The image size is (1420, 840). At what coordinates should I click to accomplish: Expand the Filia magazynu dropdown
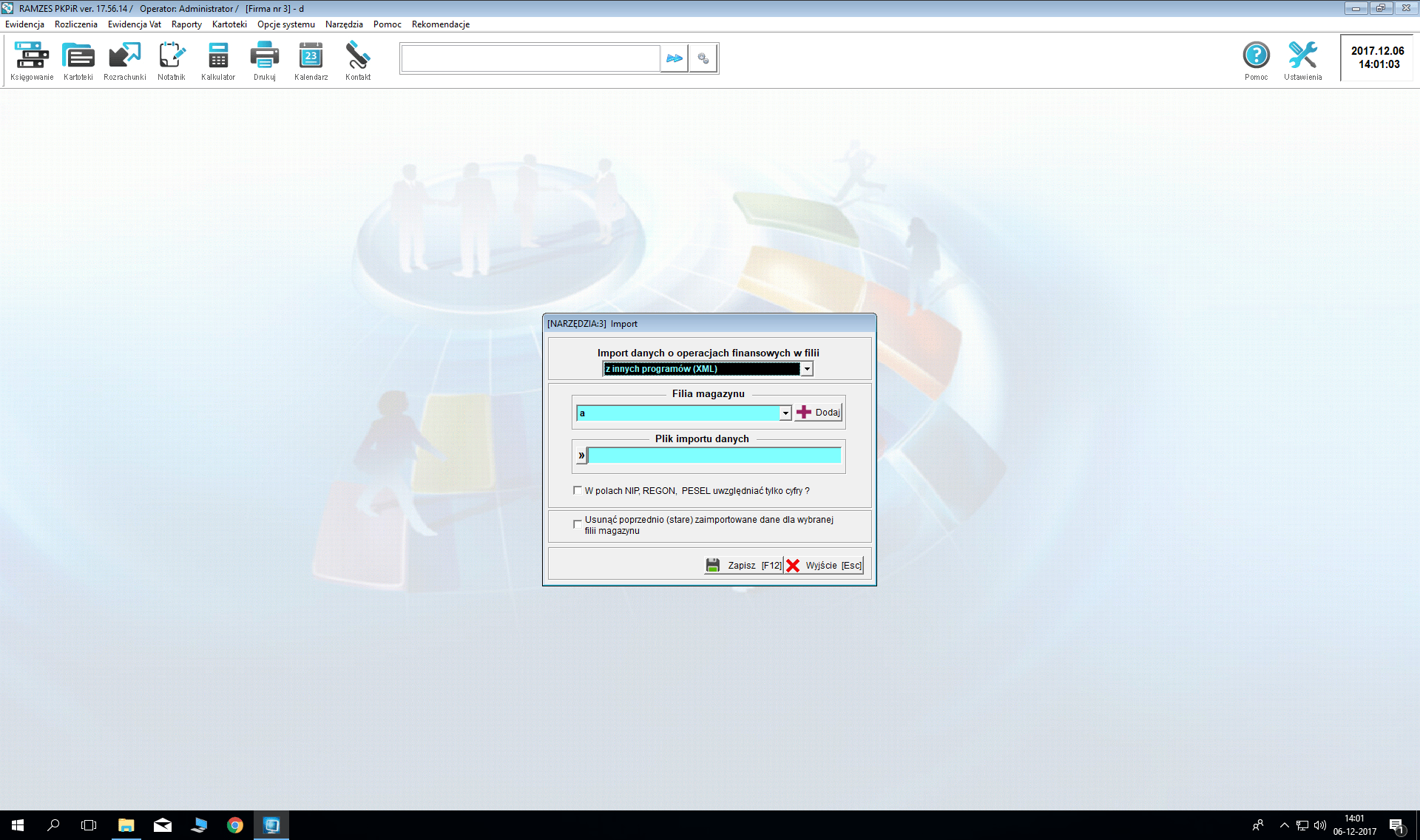pos(785,413)
